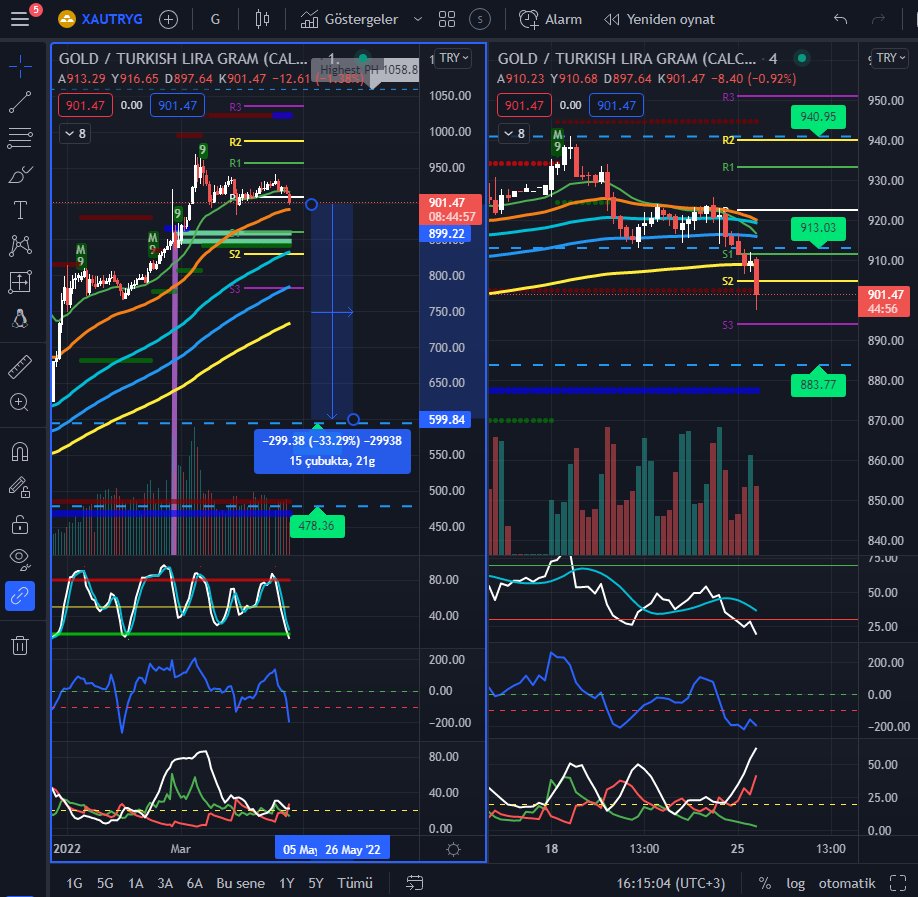
Task: Toggle stay in drawing mode
Action: tap(20, 488)
